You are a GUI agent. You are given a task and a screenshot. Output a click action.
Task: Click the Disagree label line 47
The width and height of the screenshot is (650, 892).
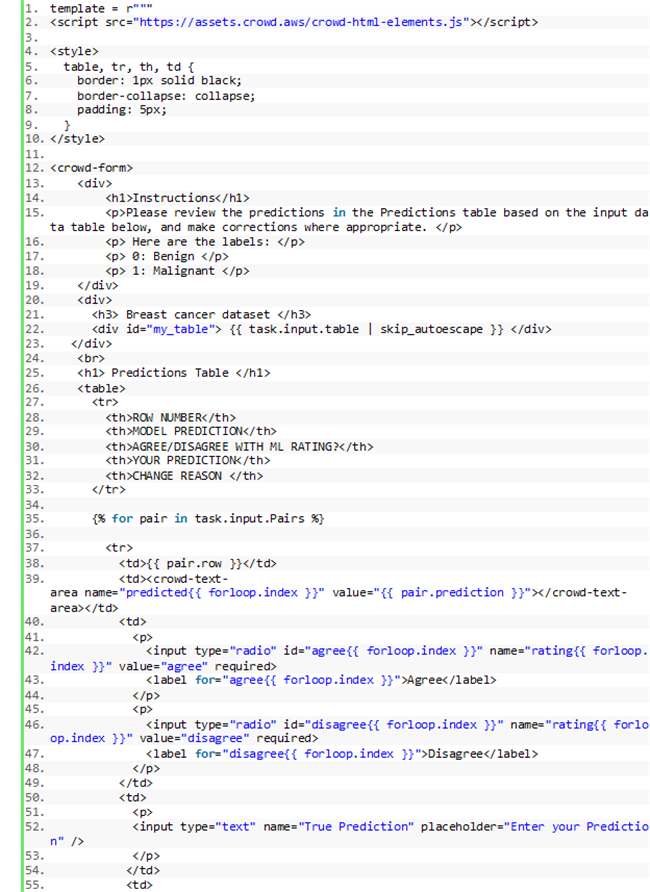tap(342, 754)
